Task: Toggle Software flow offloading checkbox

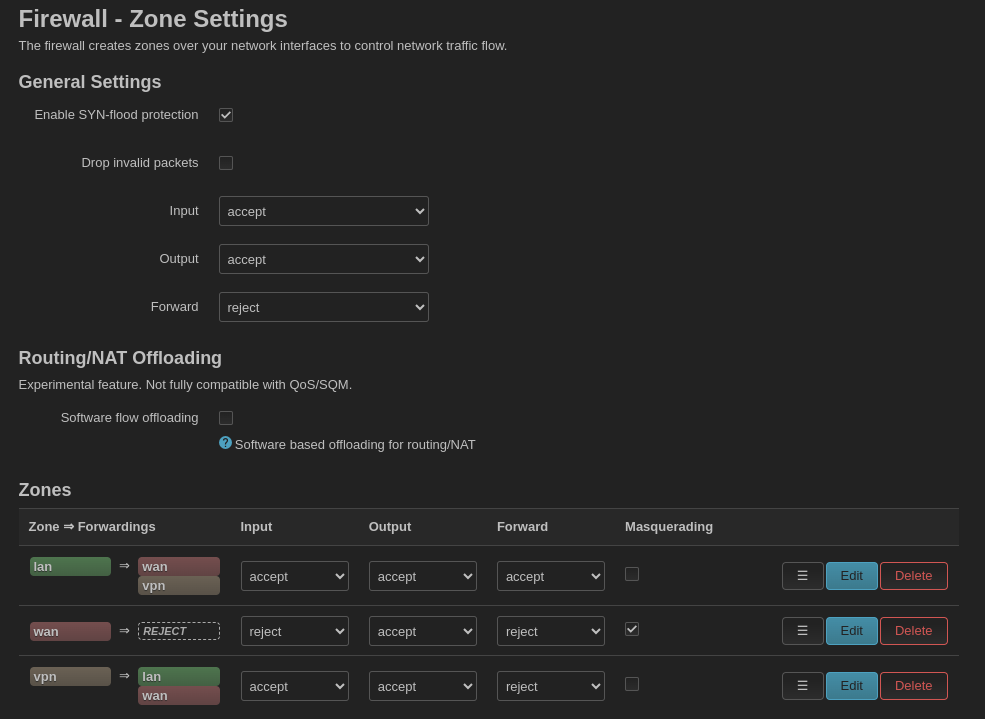Action: coord(226,418)
